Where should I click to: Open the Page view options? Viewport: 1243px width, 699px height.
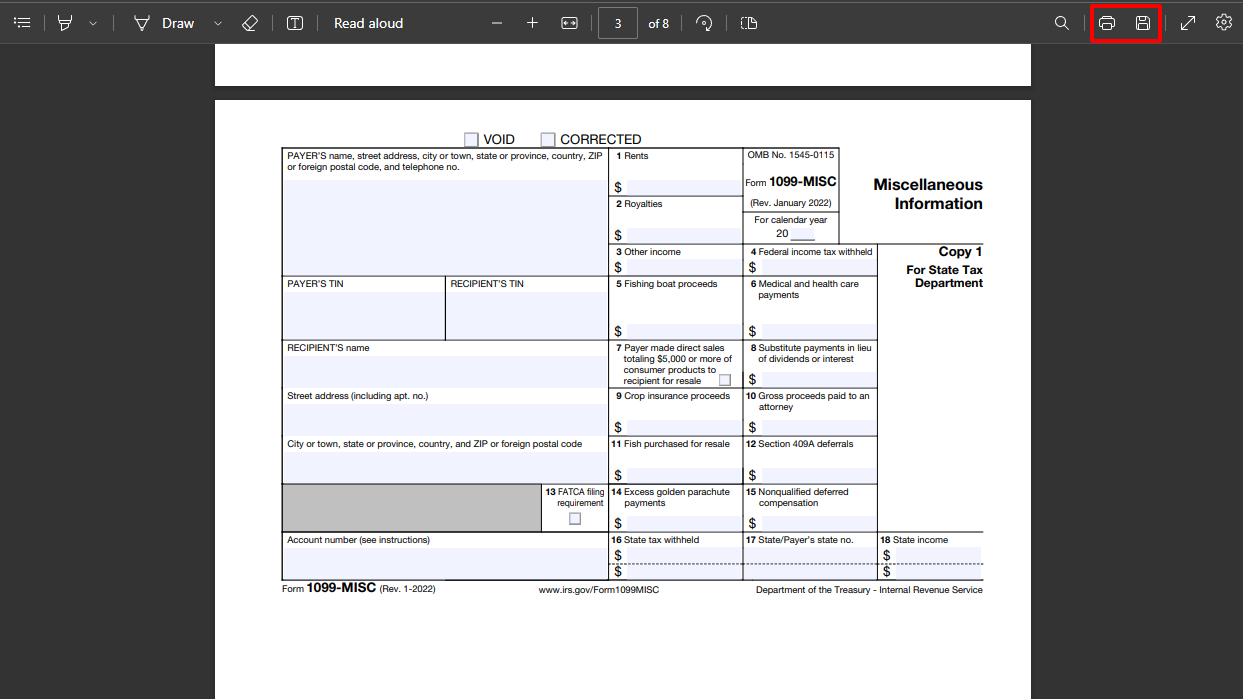click(749, 23)
